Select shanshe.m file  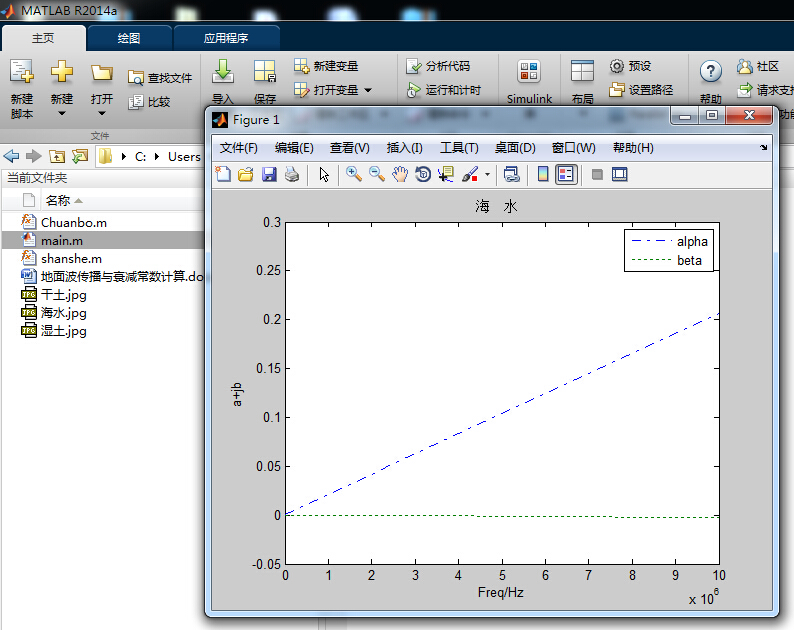(71, 259)
